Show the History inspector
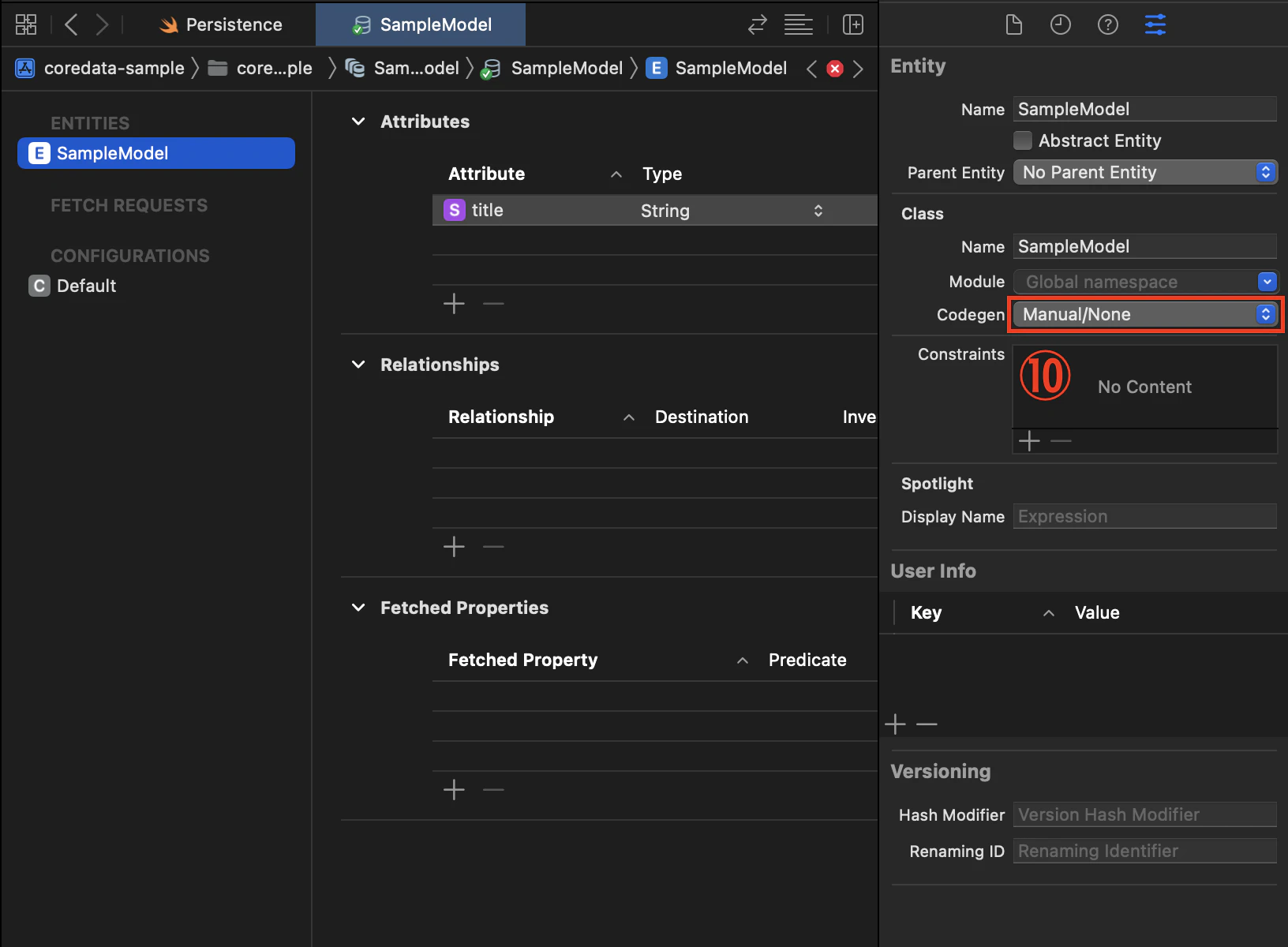 pos(1061,24)
